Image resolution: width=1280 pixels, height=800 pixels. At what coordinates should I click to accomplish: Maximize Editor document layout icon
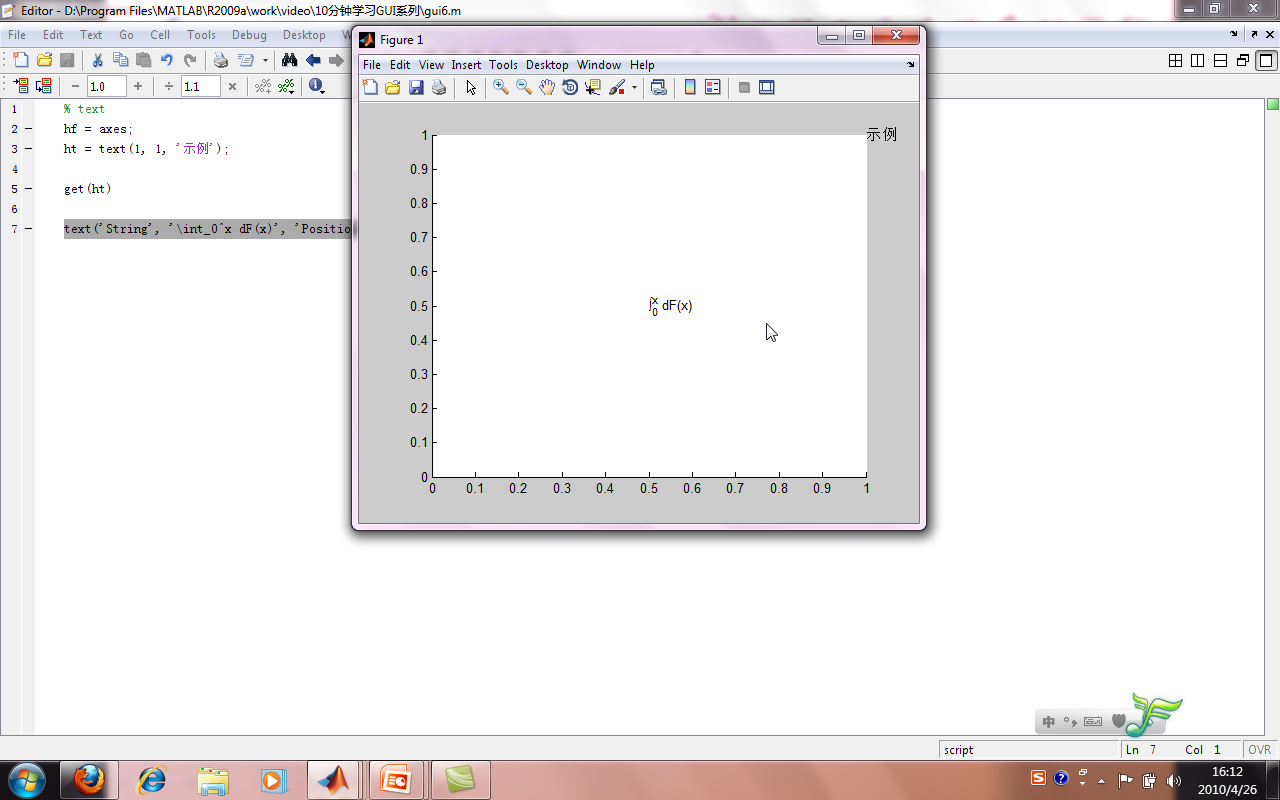[x=1266, y=61]
